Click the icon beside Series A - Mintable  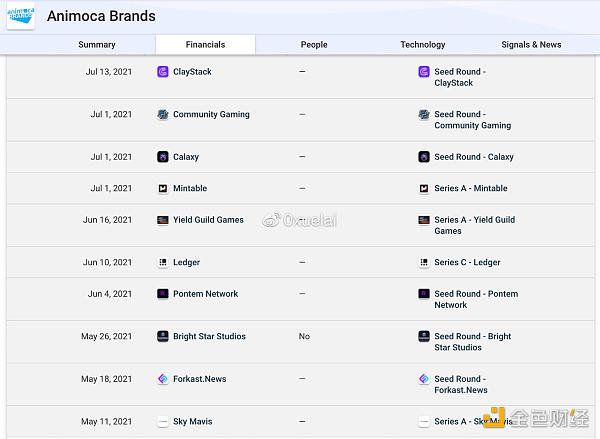tap(424, 188)
